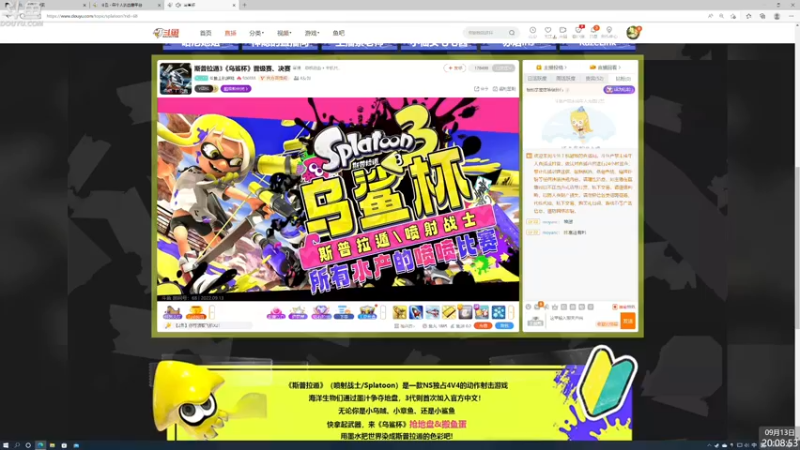Open the Douyu logo home link
The image size is (800, 450).
click(166, 33)
